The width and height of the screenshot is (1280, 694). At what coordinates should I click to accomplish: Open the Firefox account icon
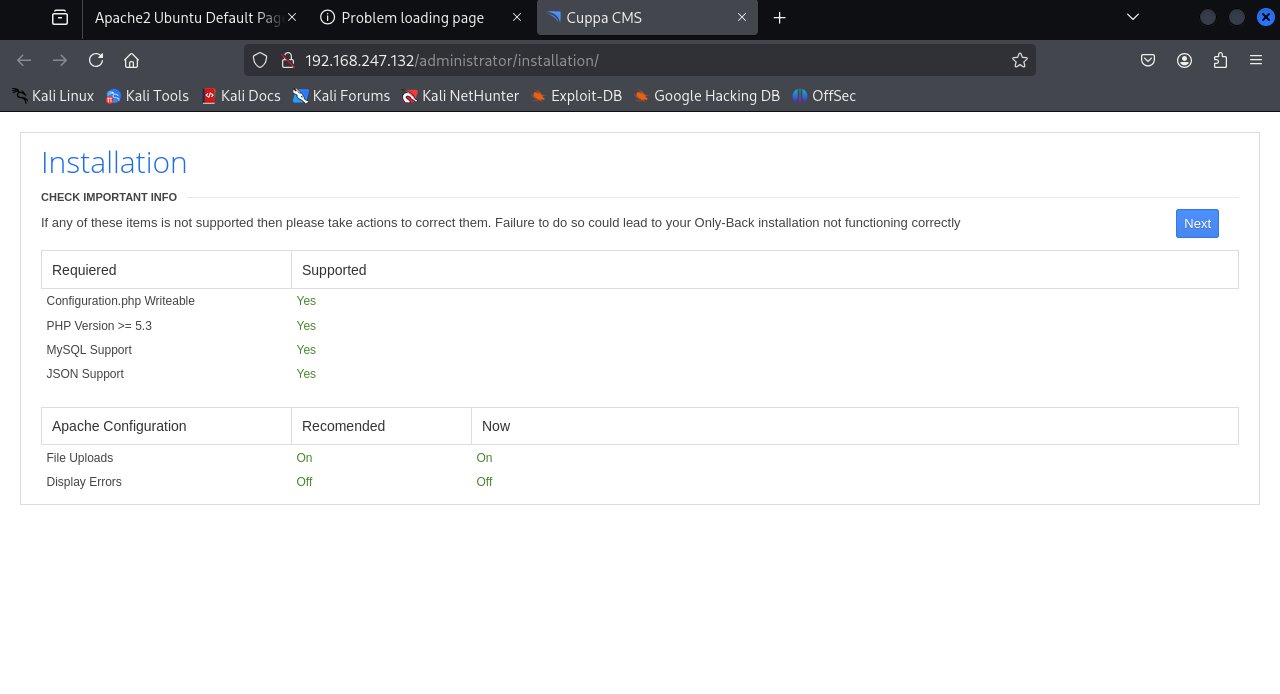point(1184,60)
